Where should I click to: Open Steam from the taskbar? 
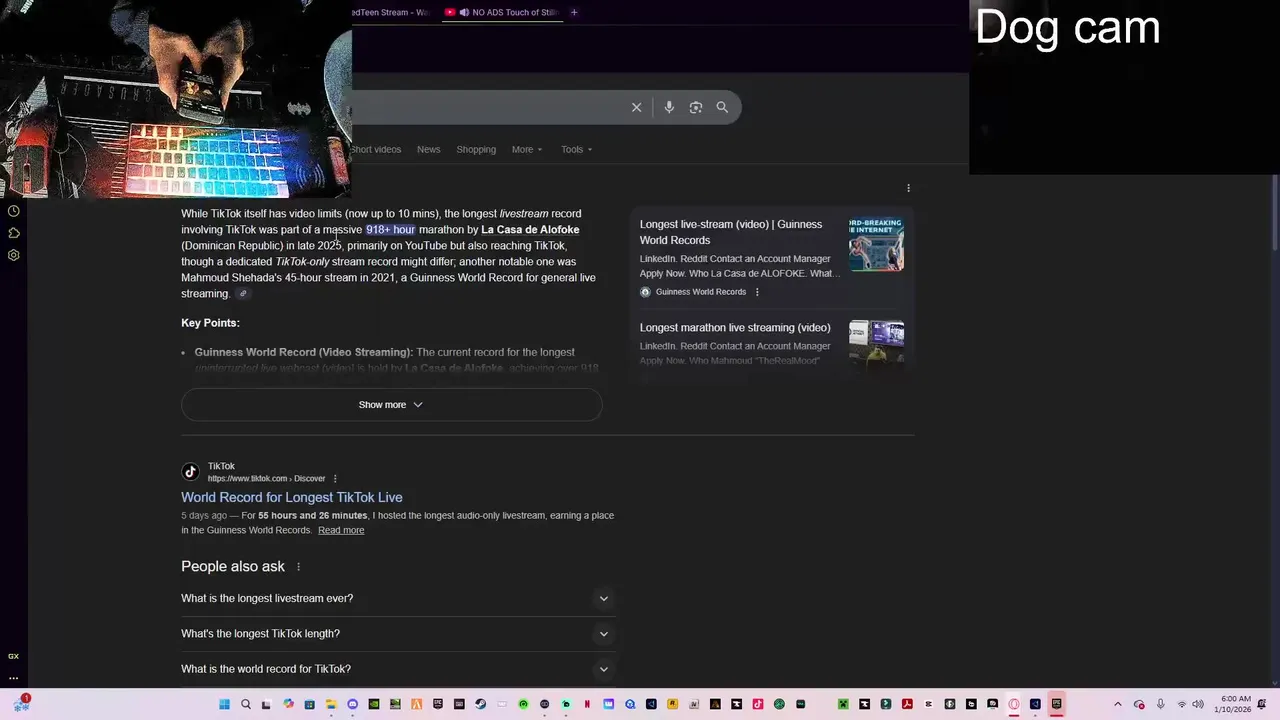[480, 704]
